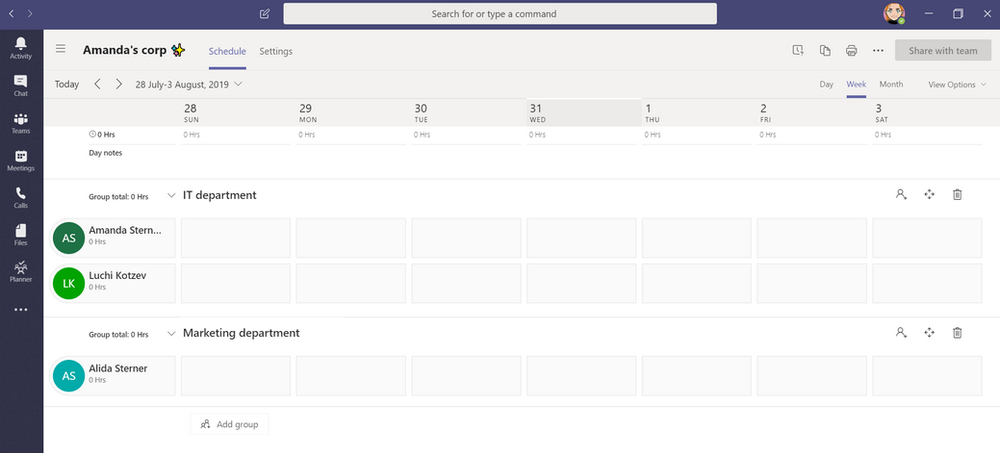Open Meetings in the sidebar
Viewport: 1000px width, 453px height.
(x=20, y=161)
